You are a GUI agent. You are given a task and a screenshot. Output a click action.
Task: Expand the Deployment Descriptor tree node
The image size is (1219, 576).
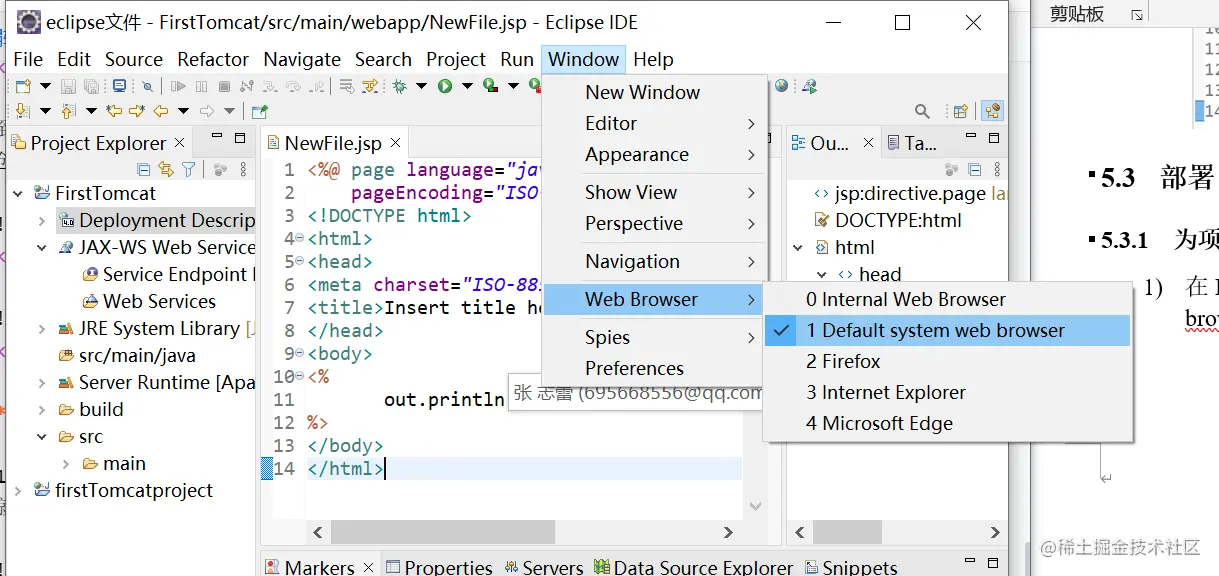click(x=42, y=220)
